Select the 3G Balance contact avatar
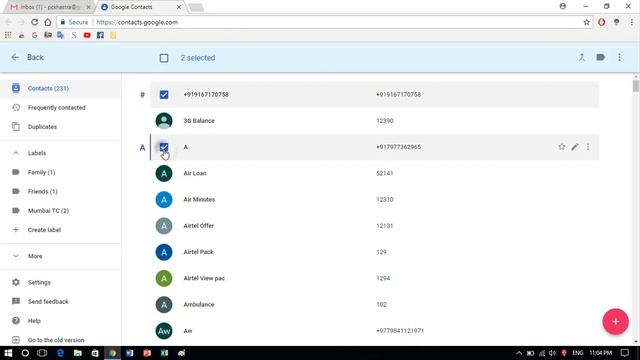The image size is (640, 360). [x=164, y=121]
